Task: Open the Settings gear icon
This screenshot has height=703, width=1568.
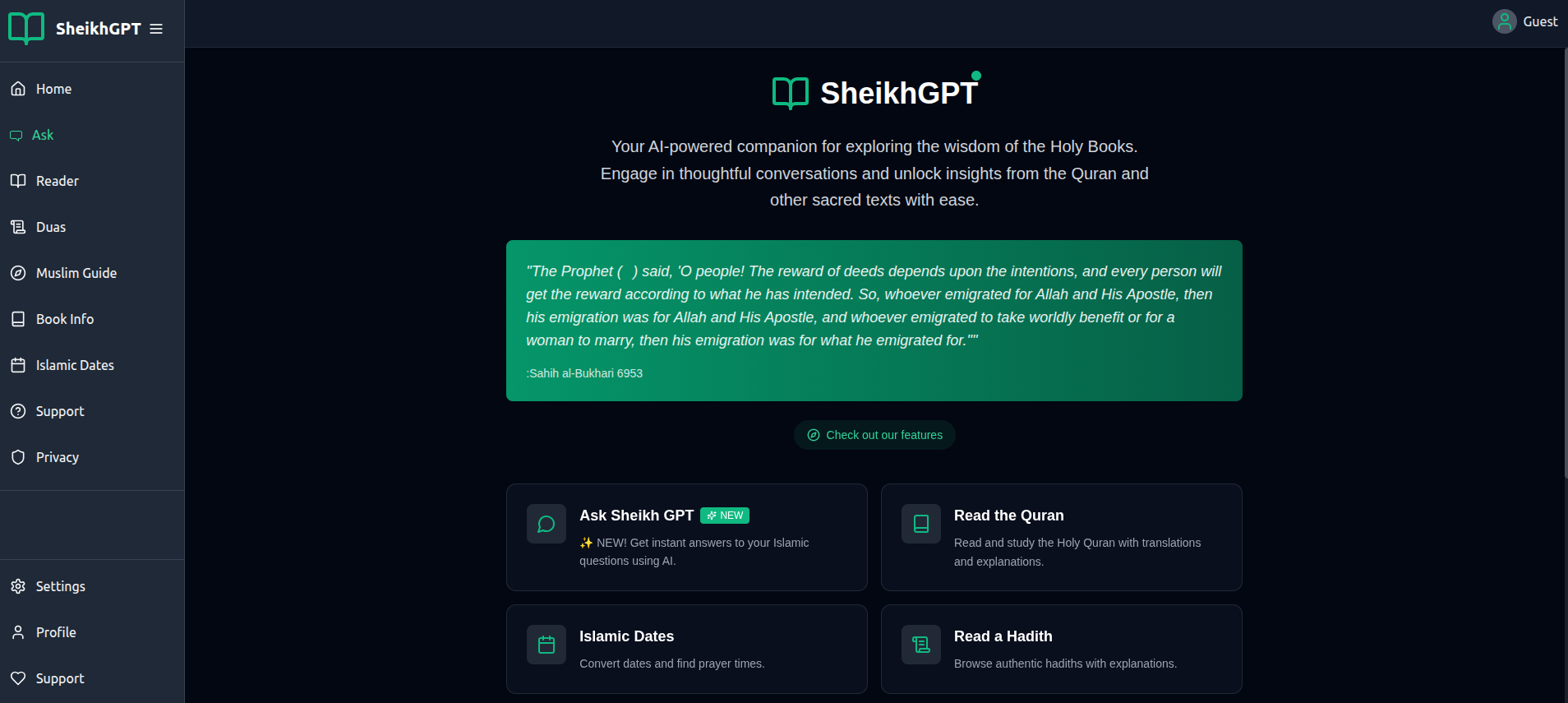Action: coord(17,585)
